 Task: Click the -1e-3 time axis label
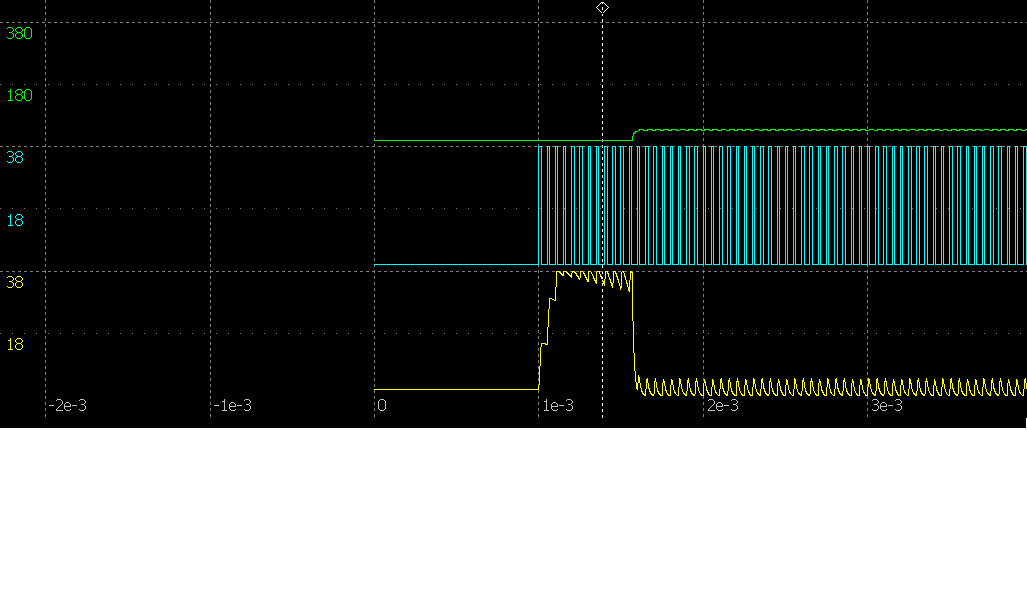tap(232, 406)
